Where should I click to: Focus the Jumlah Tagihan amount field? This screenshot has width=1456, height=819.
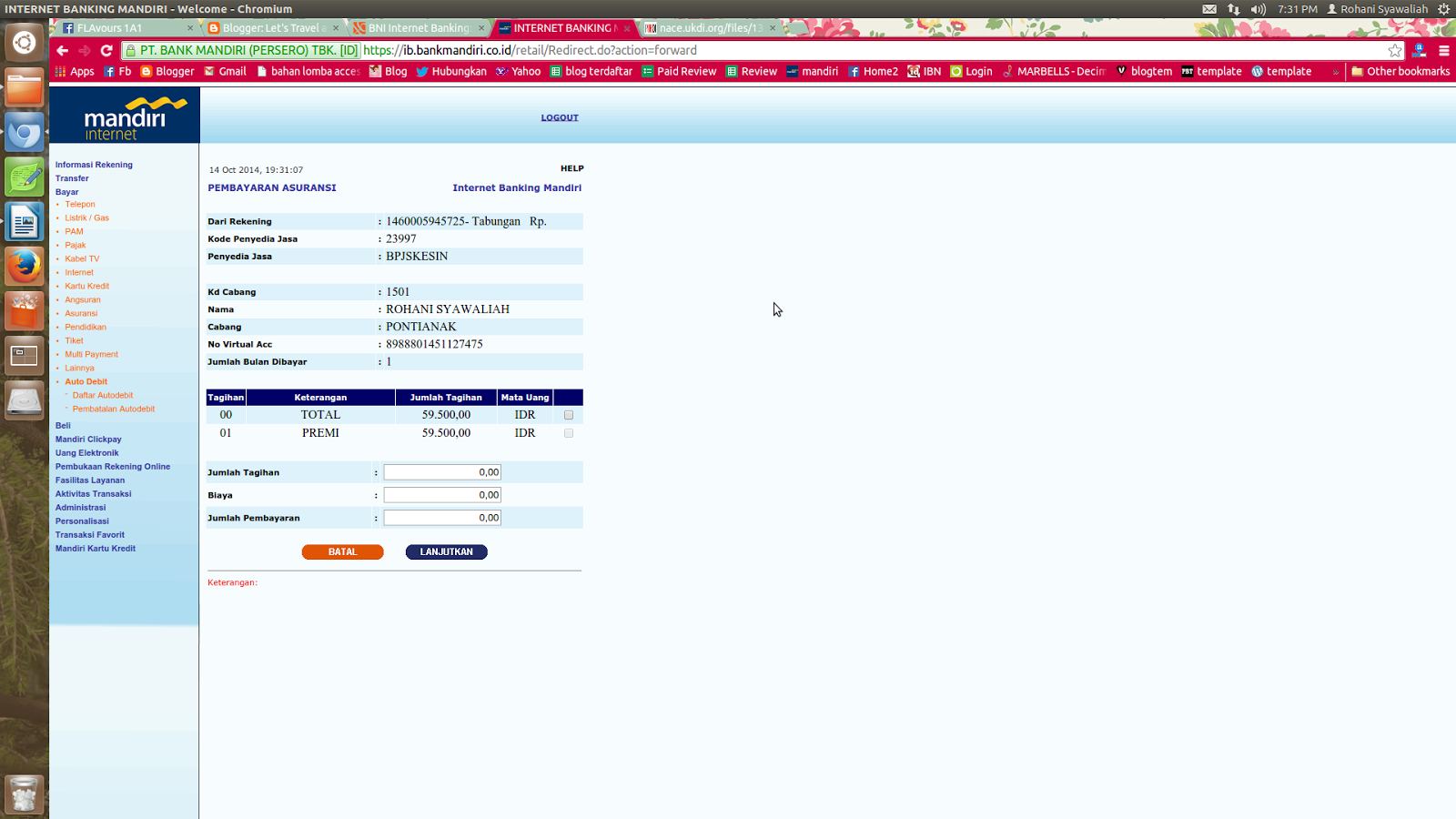pos(442,472)
